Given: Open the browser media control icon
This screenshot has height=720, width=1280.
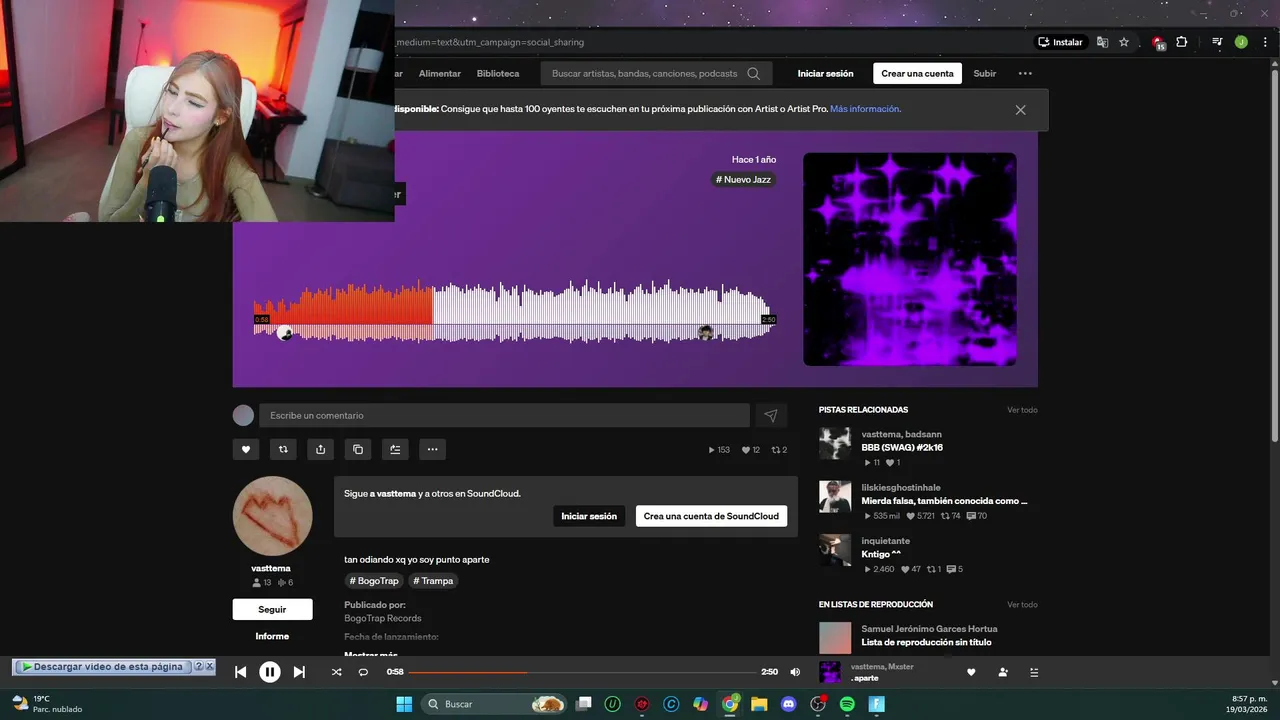Looking at the screenshot, I should coord(1217,42).
